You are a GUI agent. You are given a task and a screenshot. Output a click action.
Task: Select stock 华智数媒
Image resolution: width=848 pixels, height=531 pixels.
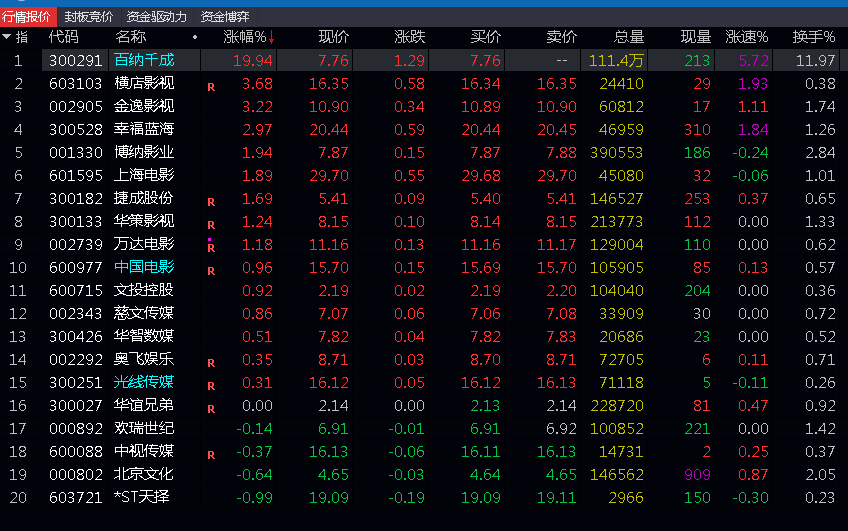point(144,336)
